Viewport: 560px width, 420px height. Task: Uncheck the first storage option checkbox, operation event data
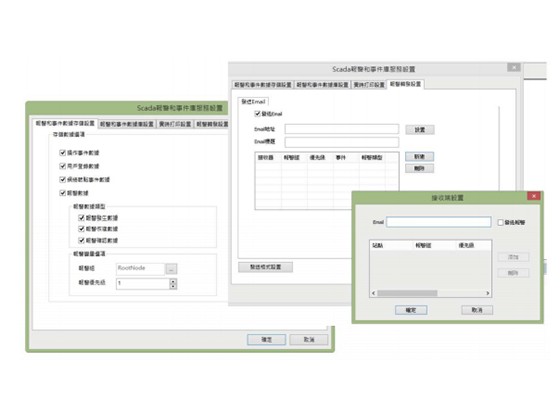tap(62, 153)
